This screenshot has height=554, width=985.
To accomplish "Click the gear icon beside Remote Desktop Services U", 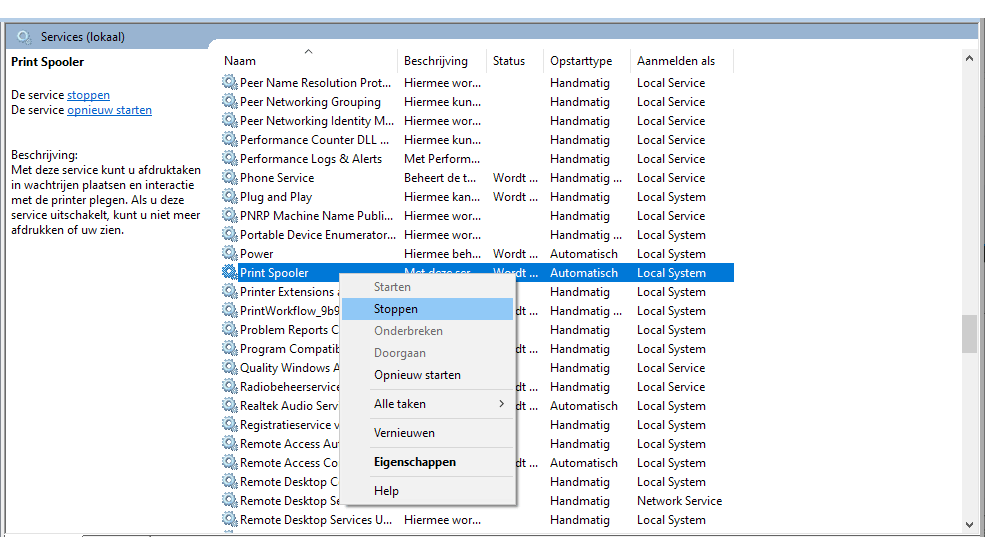I will pyautogui.click(x=229, y=519).
